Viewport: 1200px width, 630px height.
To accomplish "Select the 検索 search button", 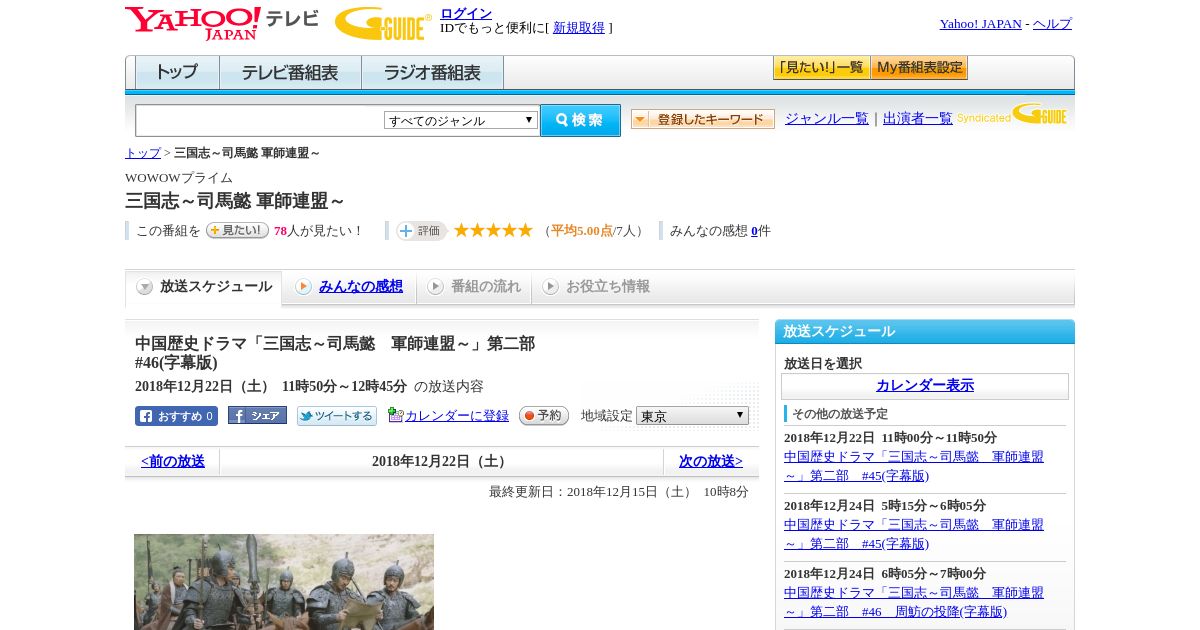I will point(580,120).
